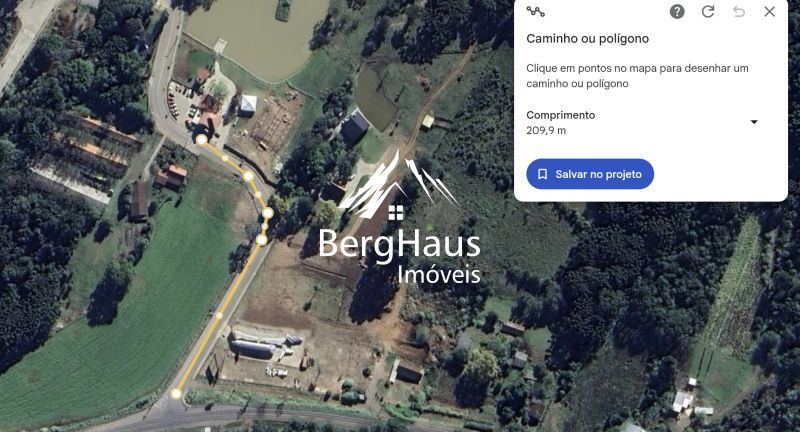The height and width of the screenshot is (432, 800).
Task: Select the path's end point at the road junction
Action: pos(176,393)
